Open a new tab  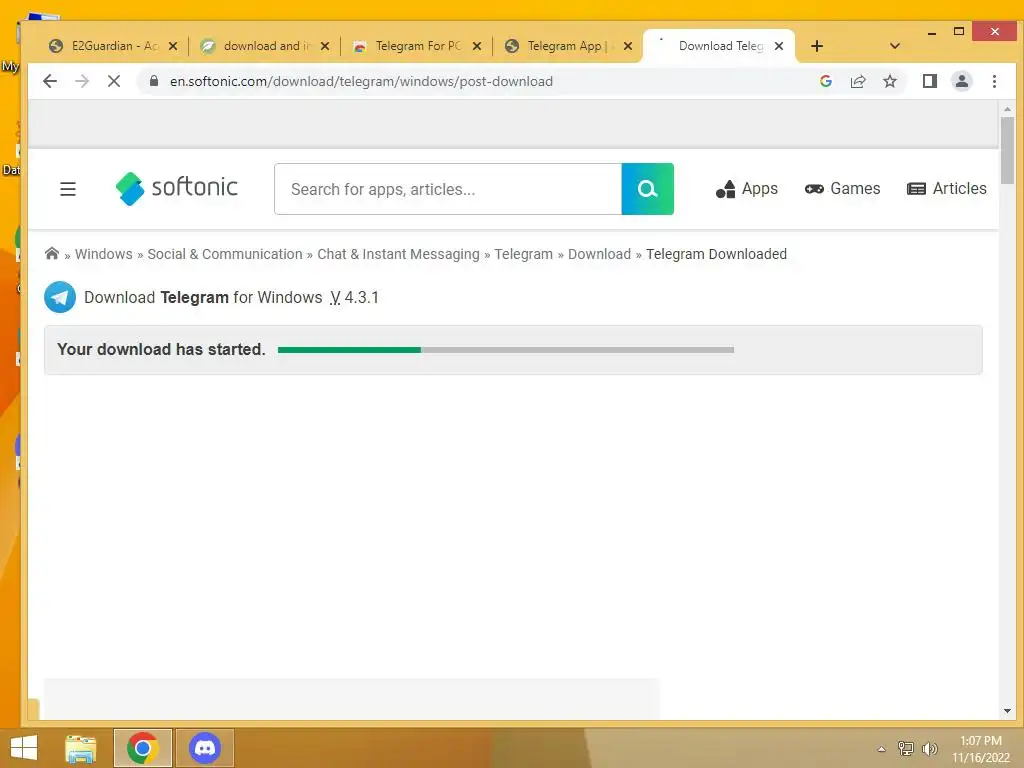(816, 46)
